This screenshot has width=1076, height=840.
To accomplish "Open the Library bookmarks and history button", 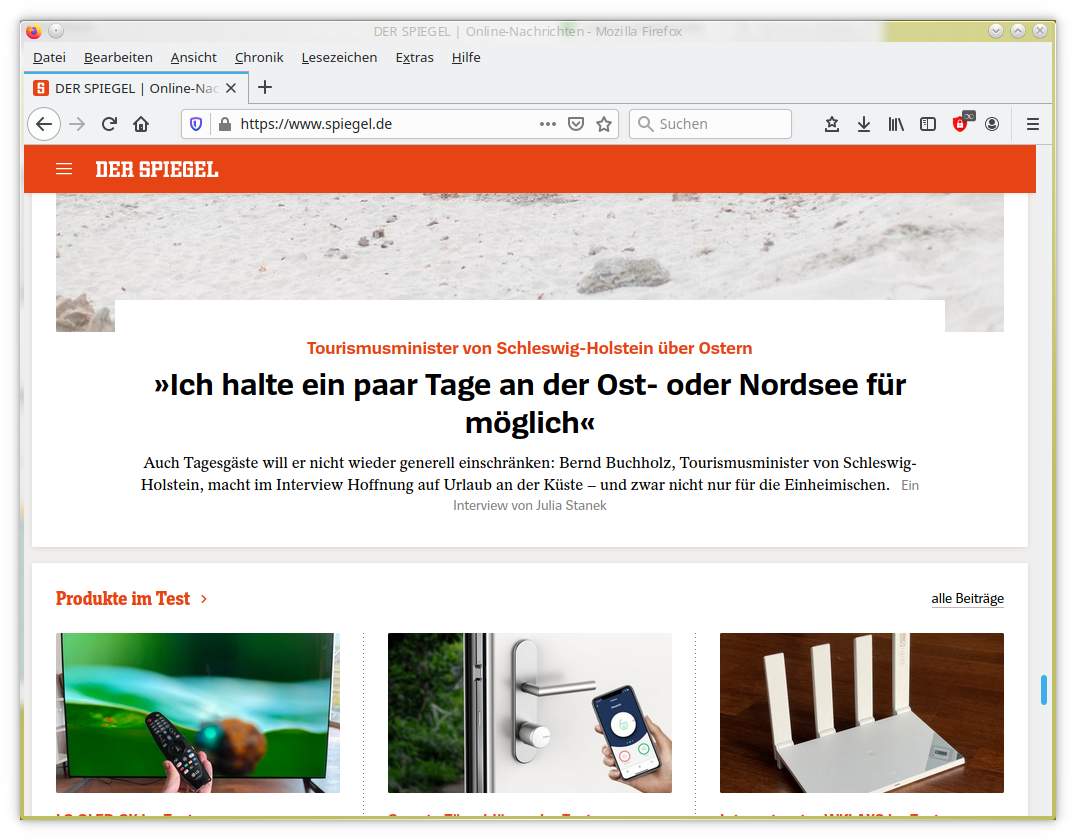I will click(x=896, y=124).
